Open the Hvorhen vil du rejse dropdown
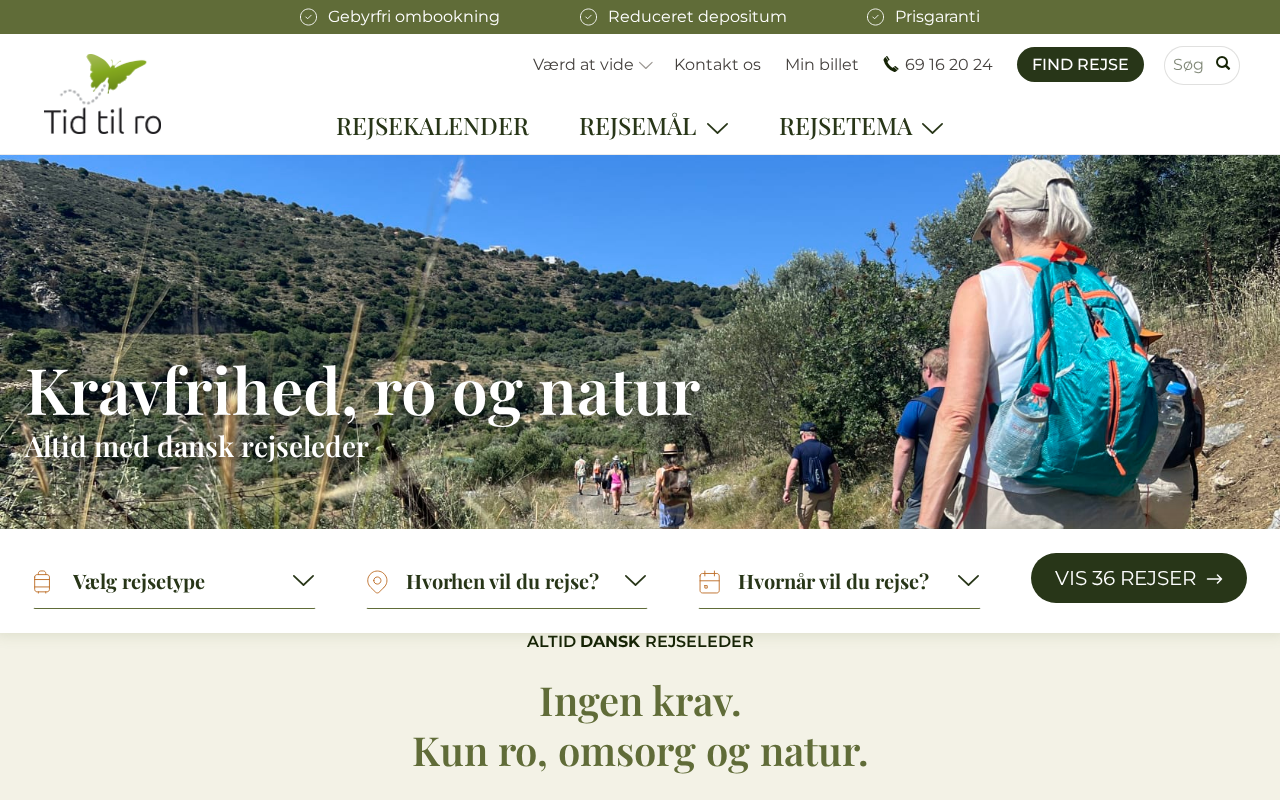The height and width of the screenshot is (800, 1280). (x=507, y=582)
